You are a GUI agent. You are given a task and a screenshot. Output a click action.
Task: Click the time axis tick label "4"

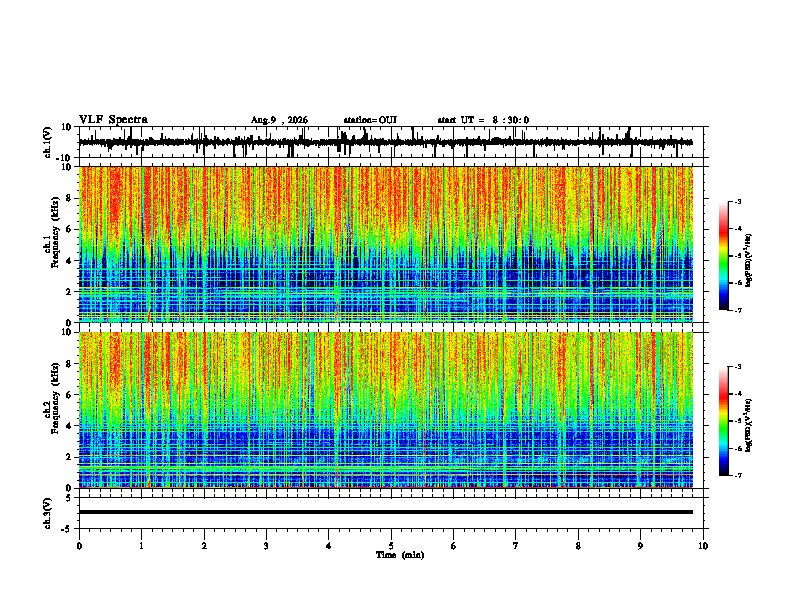pyautogui.click(x=328, y=546)
